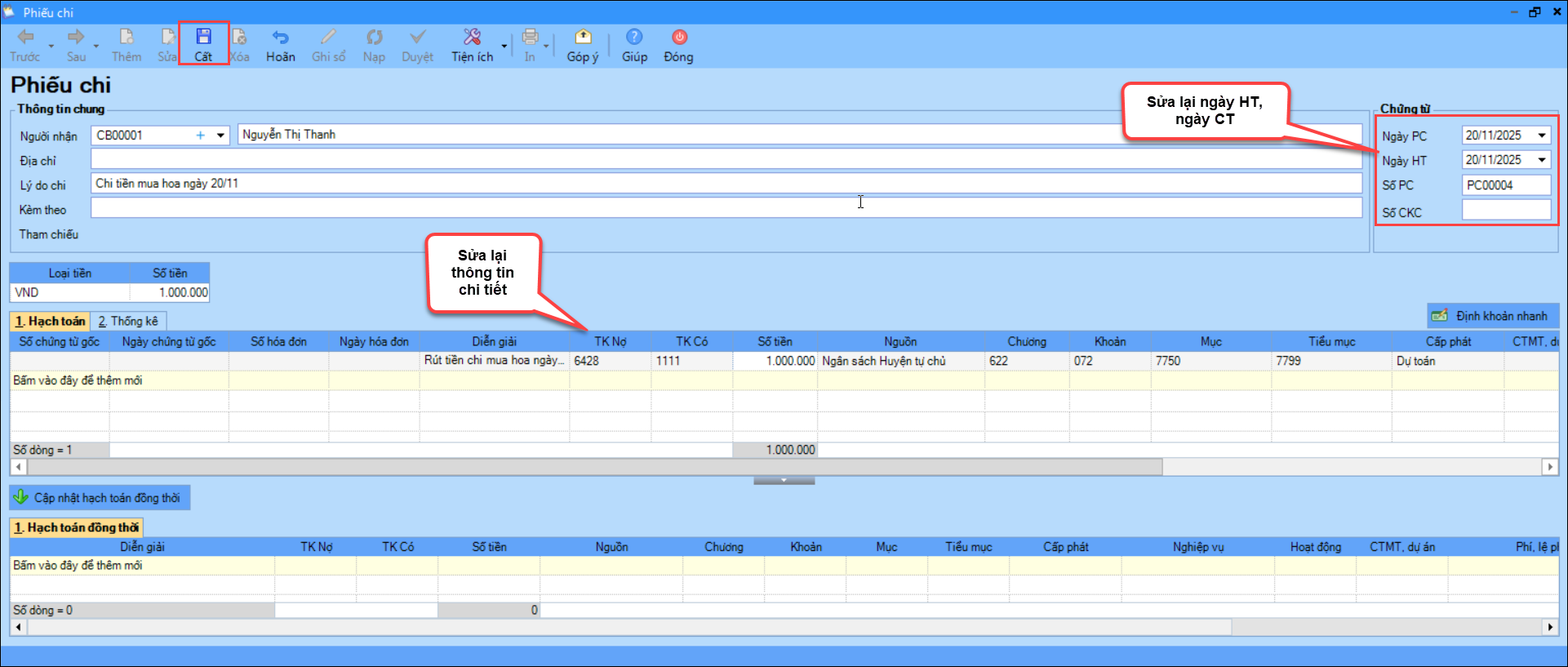
Task: Collapse the panel with the splitter arrow handle
Action: pos(784,480)
